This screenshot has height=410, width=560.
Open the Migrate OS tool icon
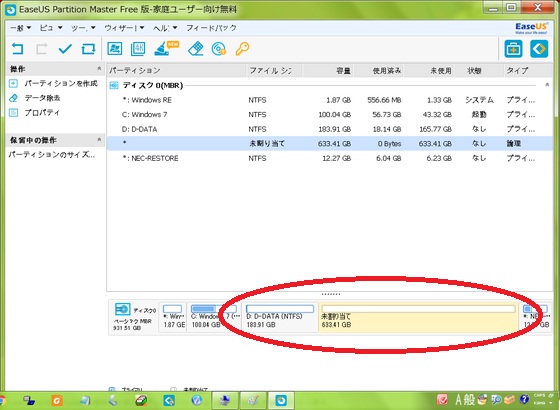click(115, 49)
